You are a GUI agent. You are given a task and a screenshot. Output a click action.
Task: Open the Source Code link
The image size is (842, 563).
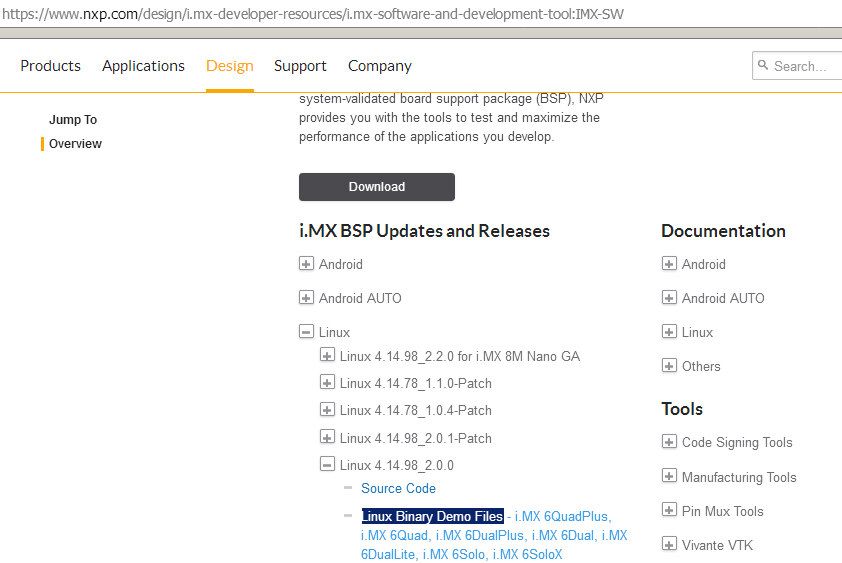pyautogui.click(x=398, y=488)
